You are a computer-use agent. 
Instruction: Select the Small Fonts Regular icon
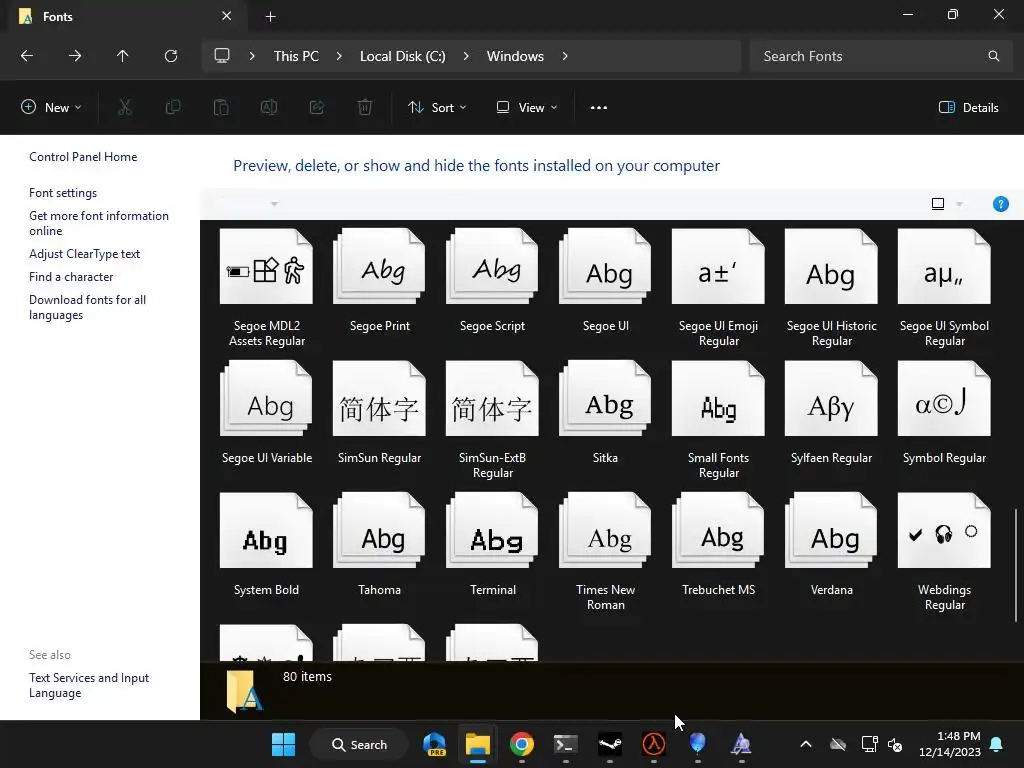tap(718, 398)
